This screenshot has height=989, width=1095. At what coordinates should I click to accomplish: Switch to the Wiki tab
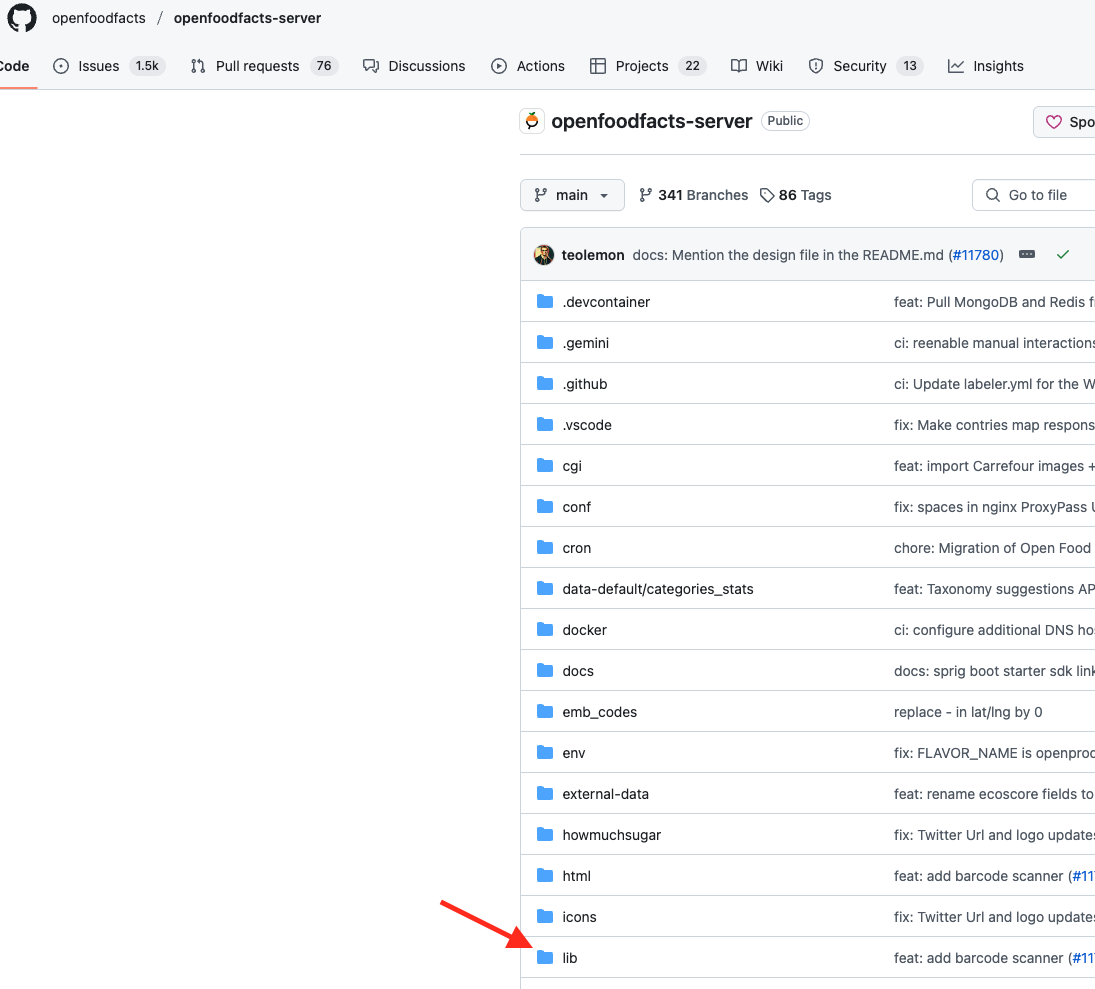click(x=756, y=66)
